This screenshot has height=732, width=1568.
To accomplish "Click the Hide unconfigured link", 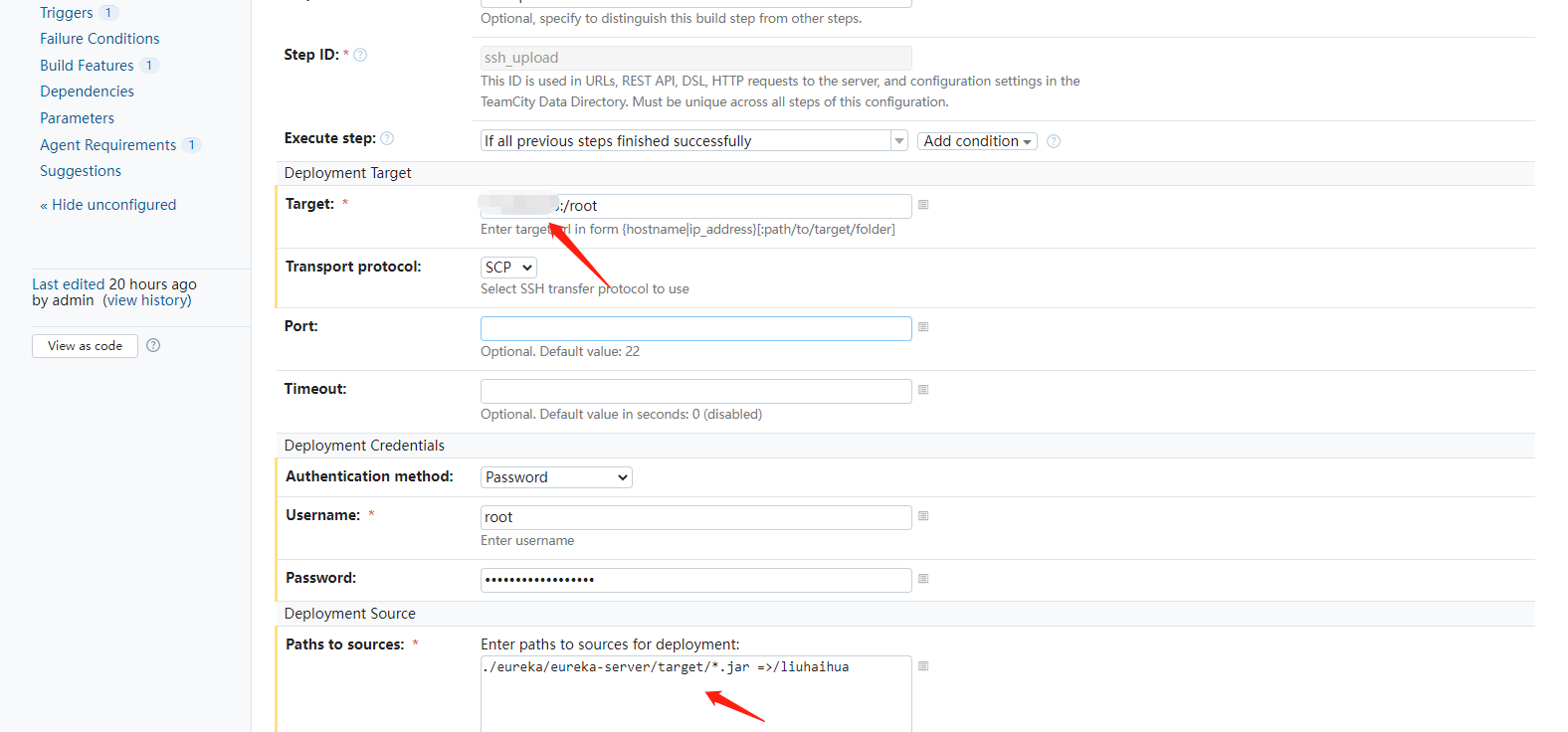I will point(108,205).
